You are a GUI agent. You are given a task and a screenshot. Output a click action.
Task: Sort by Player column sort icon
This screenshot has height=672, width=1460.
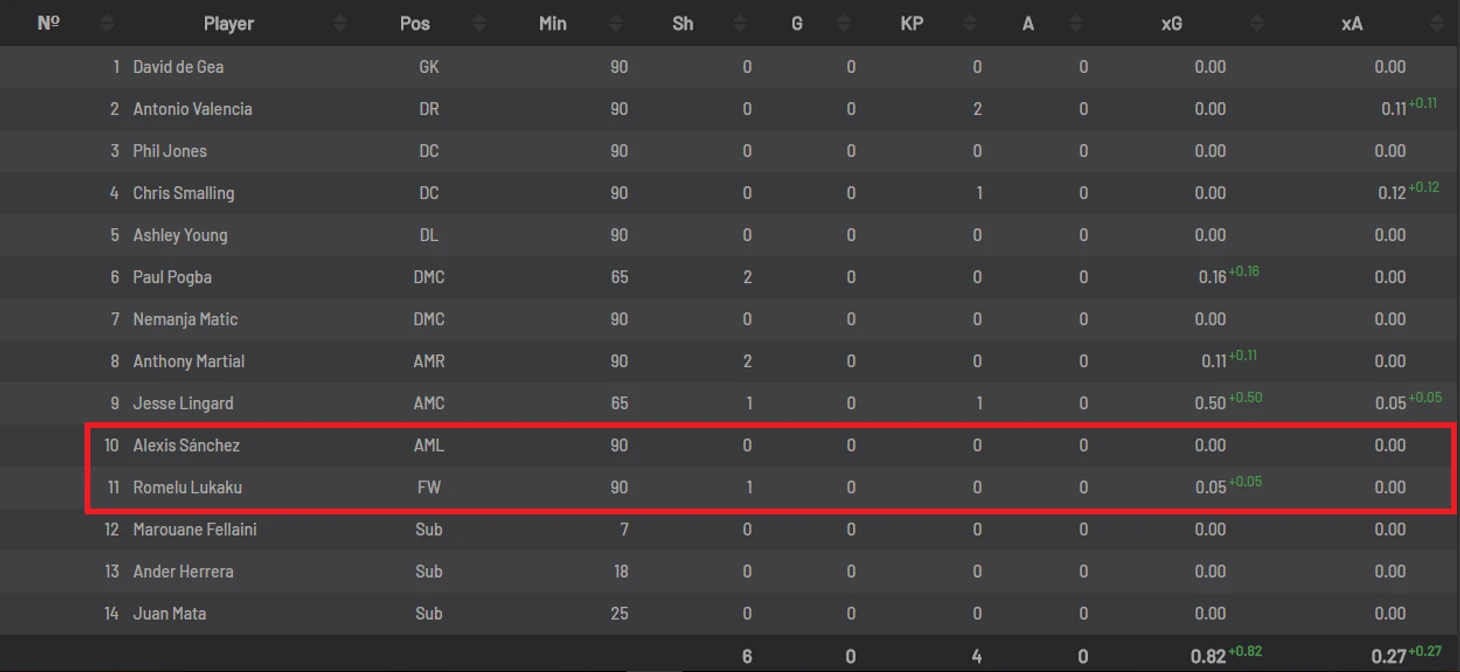tap(340, 23)
